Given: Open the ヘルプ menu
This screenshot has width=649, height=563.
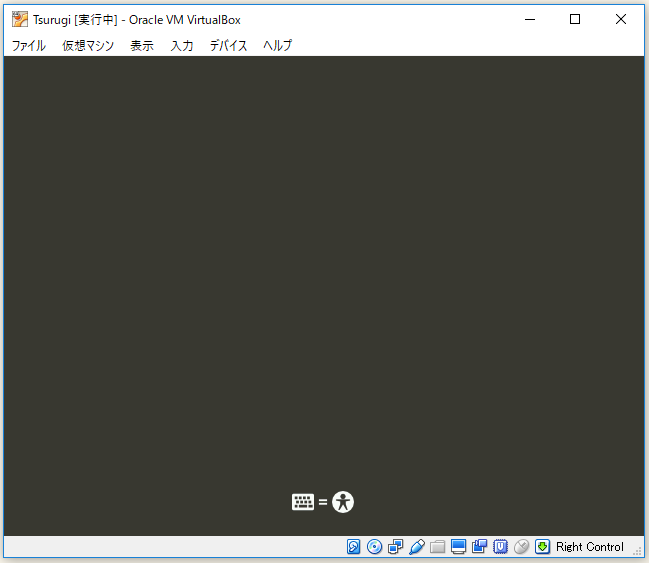Looking at the screenshot, I should [277, 45].
